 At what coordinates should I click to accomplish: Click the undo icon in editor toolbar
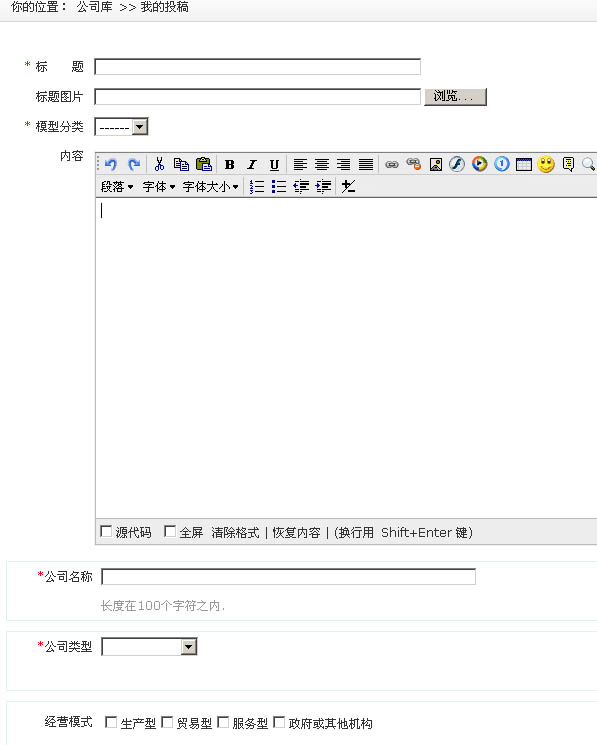(x=111, y=165)
